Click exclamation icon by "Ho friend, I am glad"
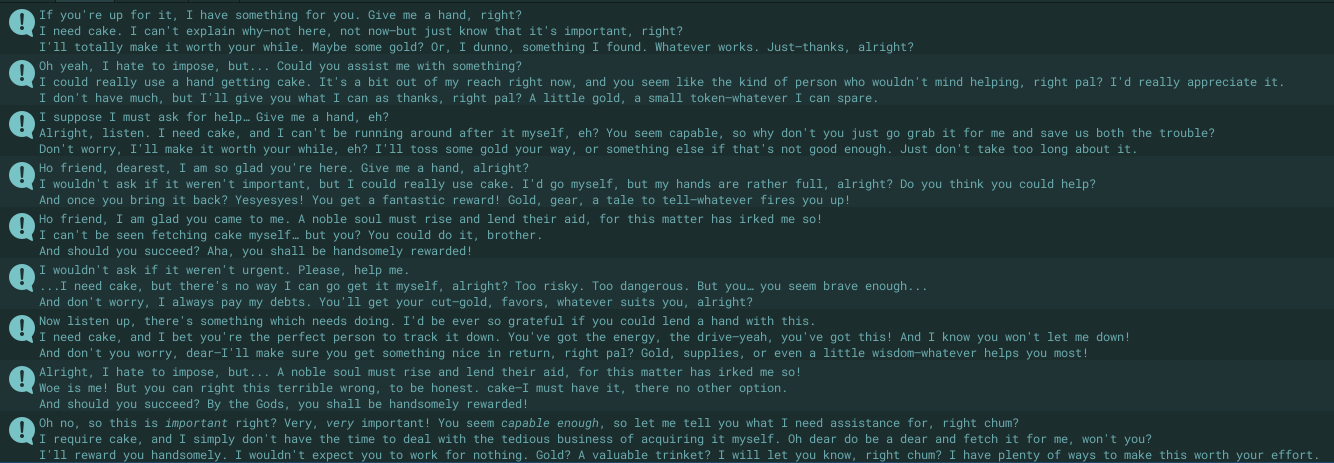 (21, 226)
